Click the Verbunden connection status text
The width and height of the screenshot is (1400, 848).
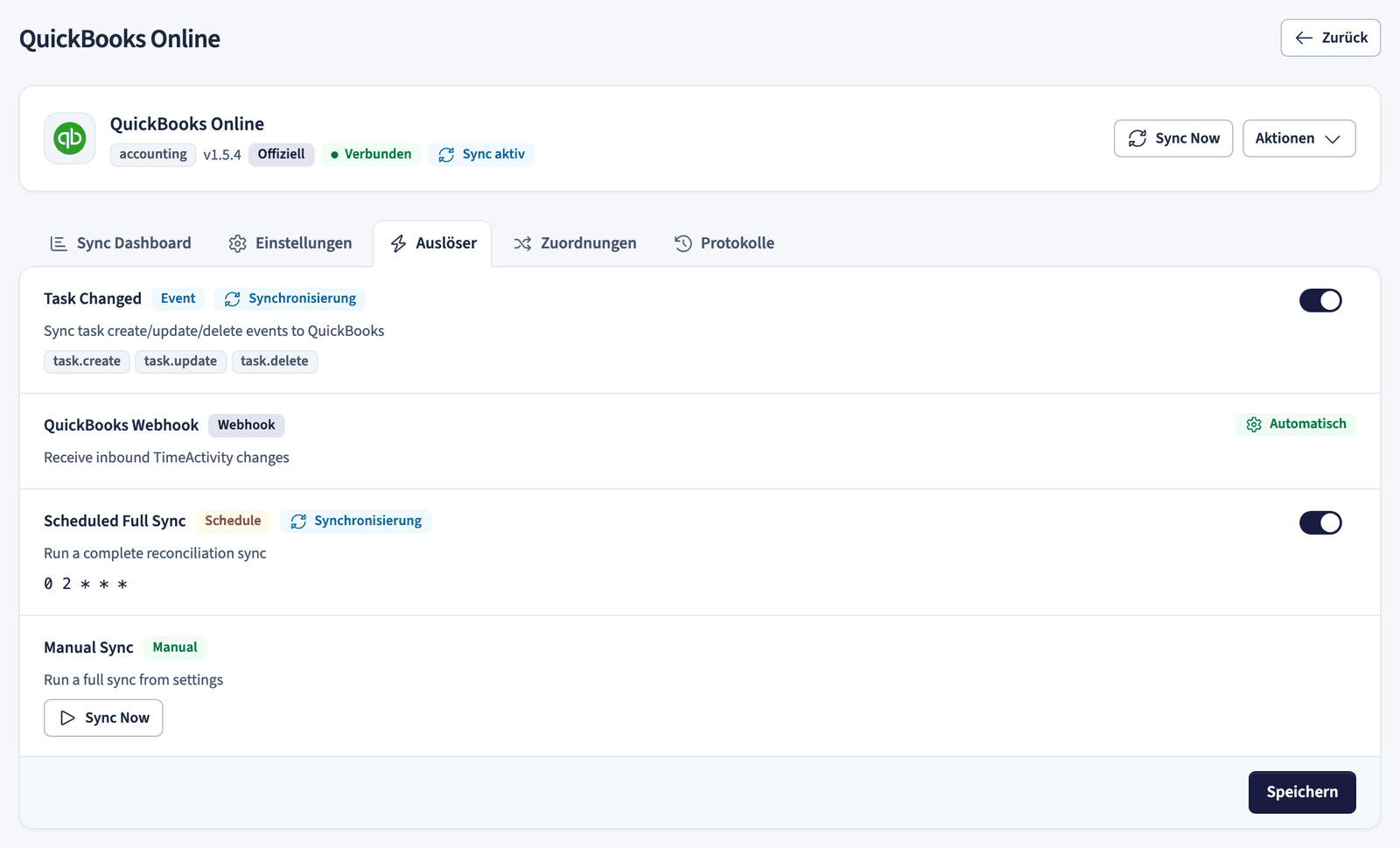click(378, 155)
